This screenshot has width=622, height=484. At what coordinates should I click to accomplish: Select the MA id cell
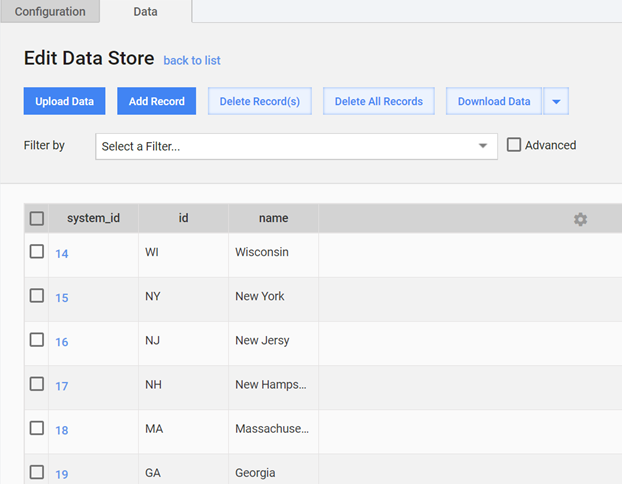(x=183, y=432)
